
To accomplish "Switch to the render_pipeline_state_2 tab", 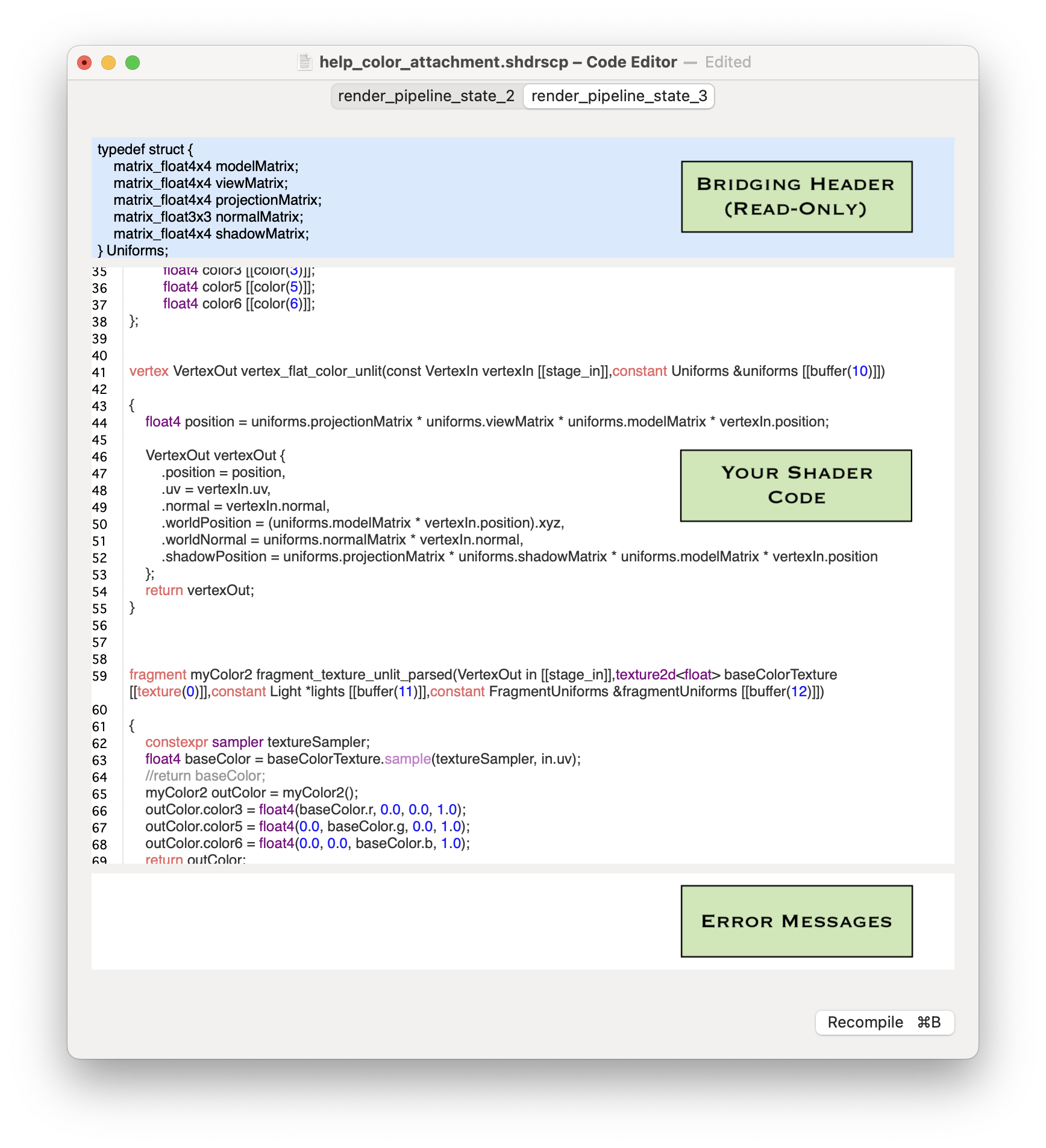I will coord(426,96).
